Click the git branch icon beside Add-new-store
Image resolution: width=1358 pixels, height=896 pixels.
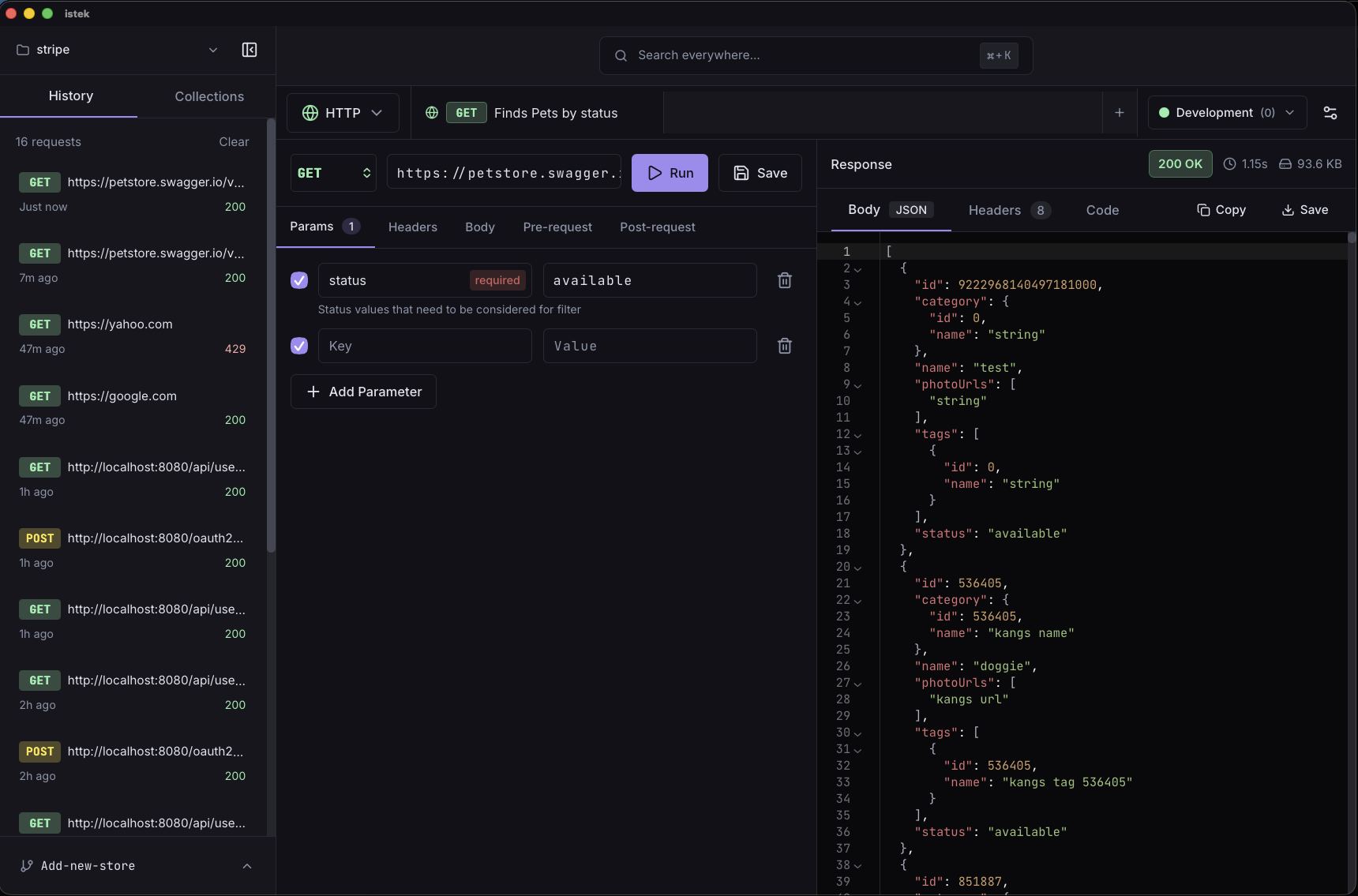pyautogui.click(x=27, y=866)
